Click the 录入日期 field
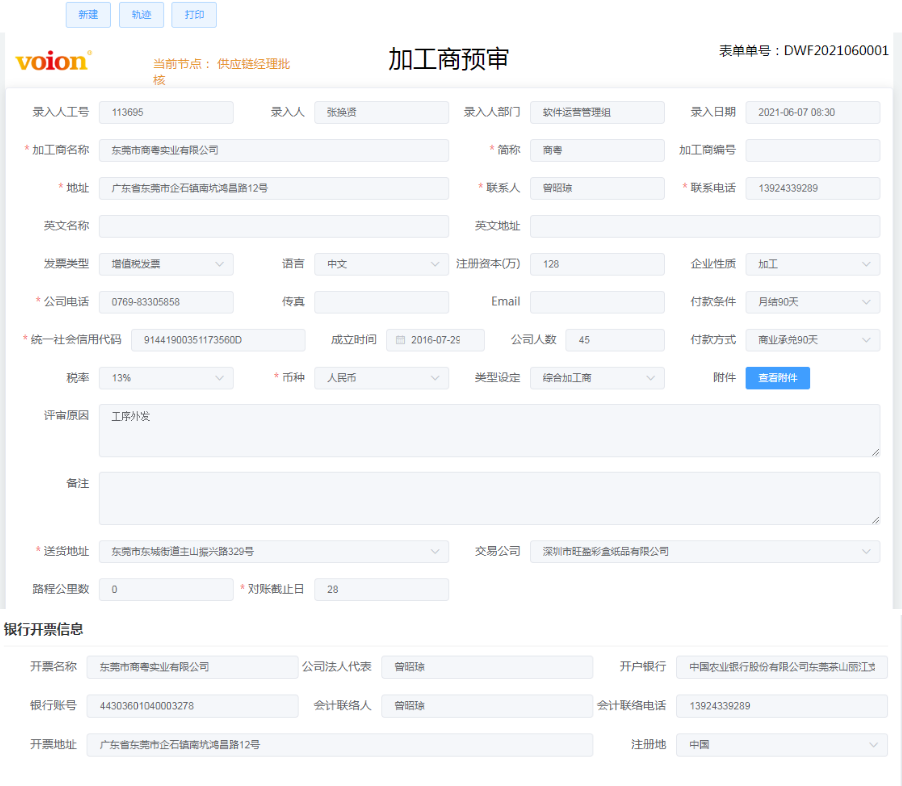 813,112
